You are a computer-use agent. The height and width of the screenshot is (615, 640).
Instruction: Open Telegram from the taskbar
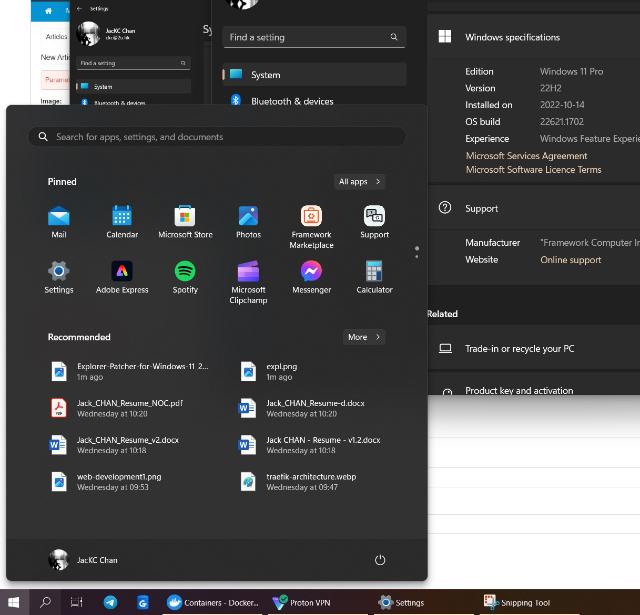pos(110,602)
